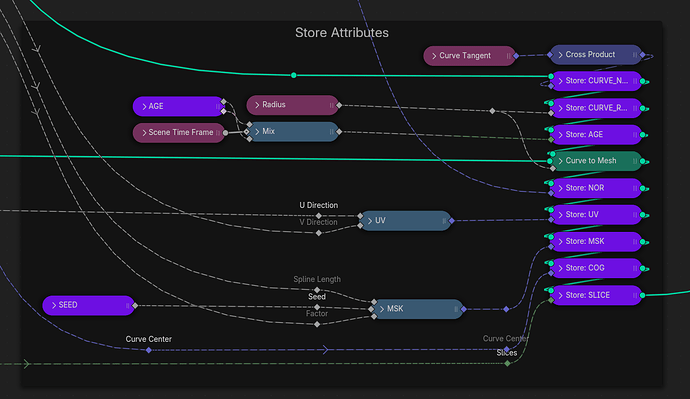
Task: Expand the Curve to Mesh node
Action: (x=560, y=161)
